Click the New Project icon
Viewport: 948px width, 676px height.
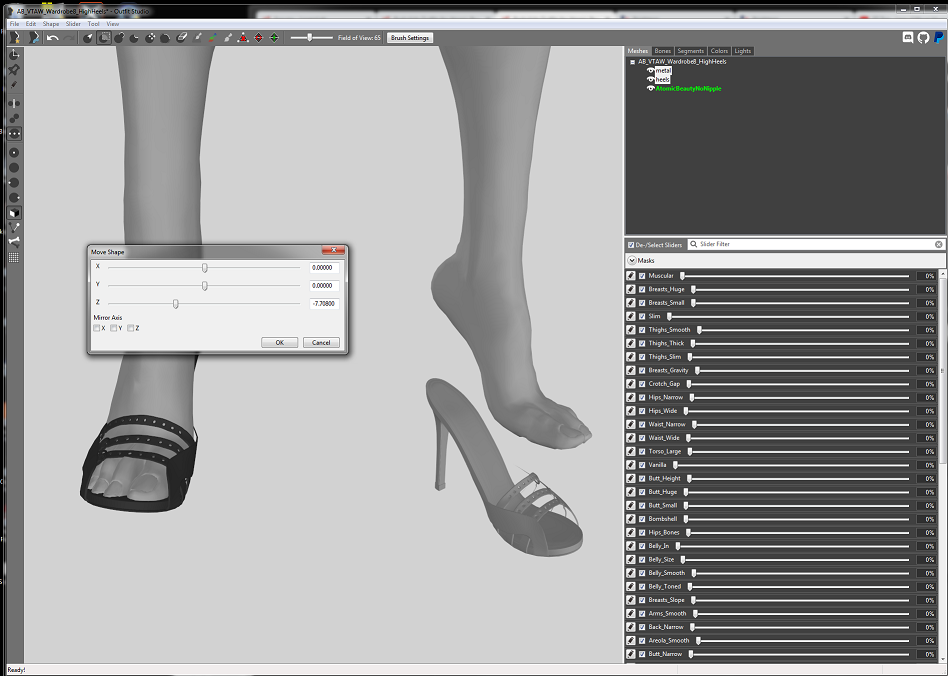pos(15,37)
